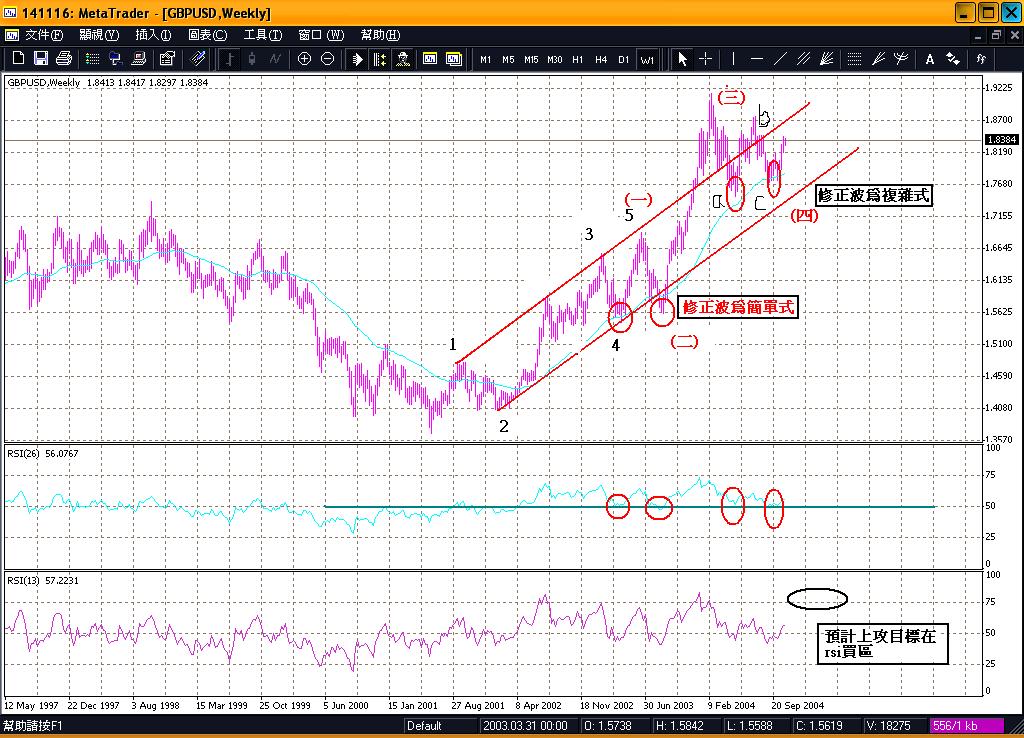Open the 窗口(W) menu
This screenshot has height=738, width=1024.
coord(321,35)
